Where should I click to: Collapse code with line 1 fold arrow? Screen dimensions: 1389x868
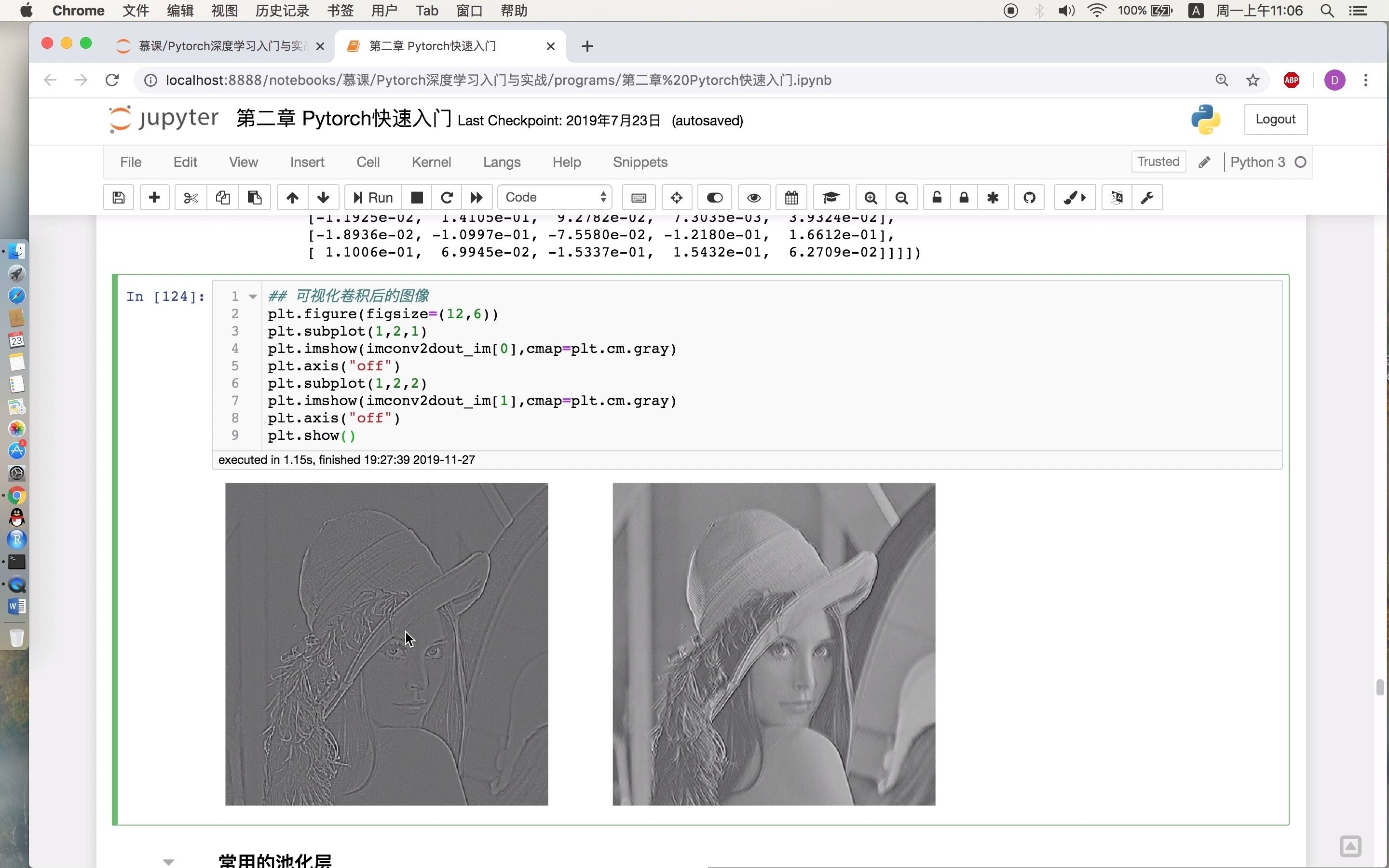pos(253,297)
